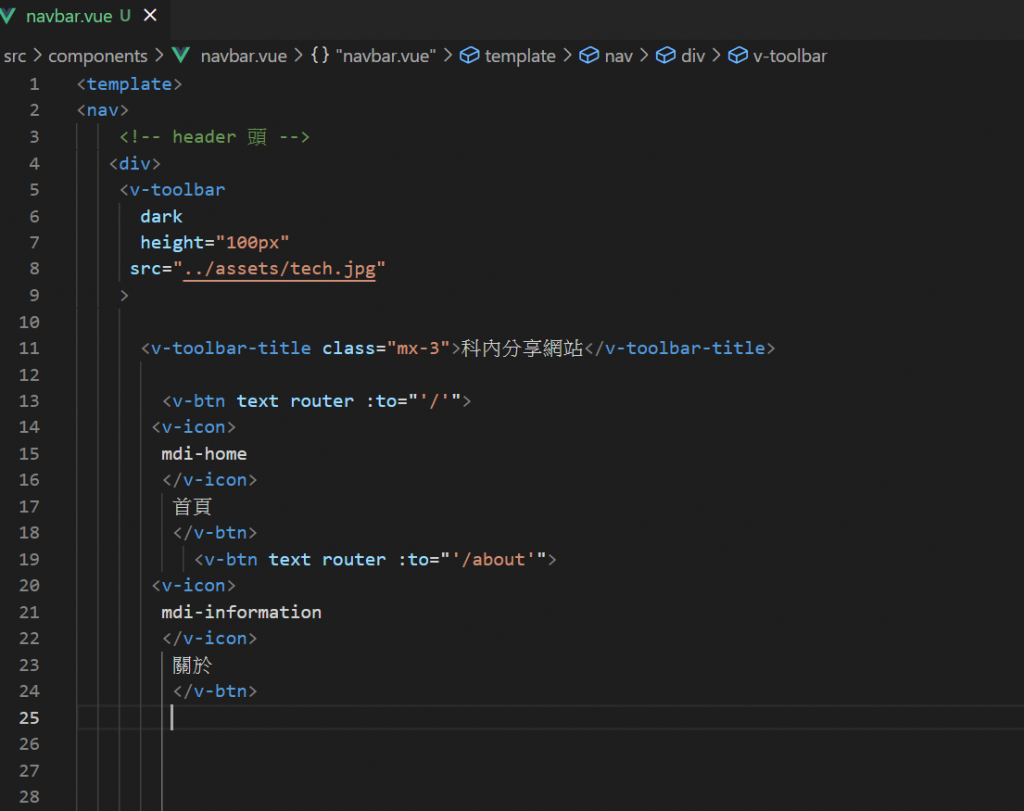Click the Vue icon on navbar.vue tab

pyautogui.click(x=8, y=16)
